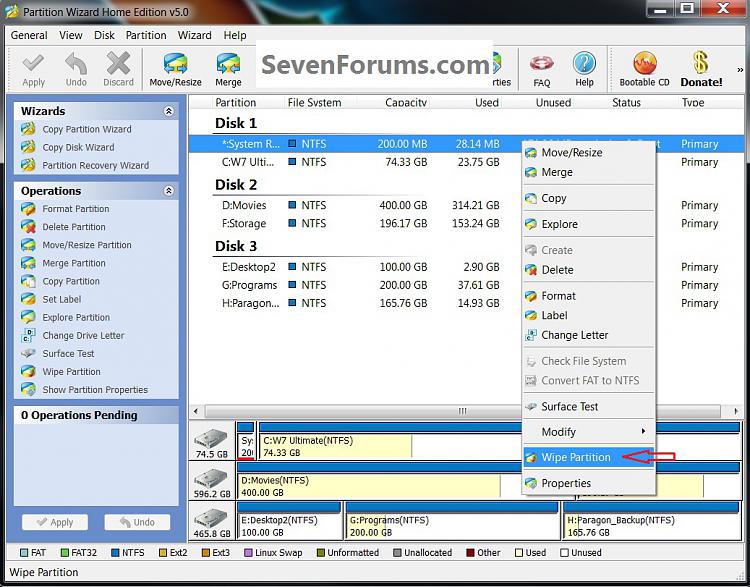Screen dimensions: 750x587
Task: Click the bottom Apply button
Action: (x=55, y=522)
